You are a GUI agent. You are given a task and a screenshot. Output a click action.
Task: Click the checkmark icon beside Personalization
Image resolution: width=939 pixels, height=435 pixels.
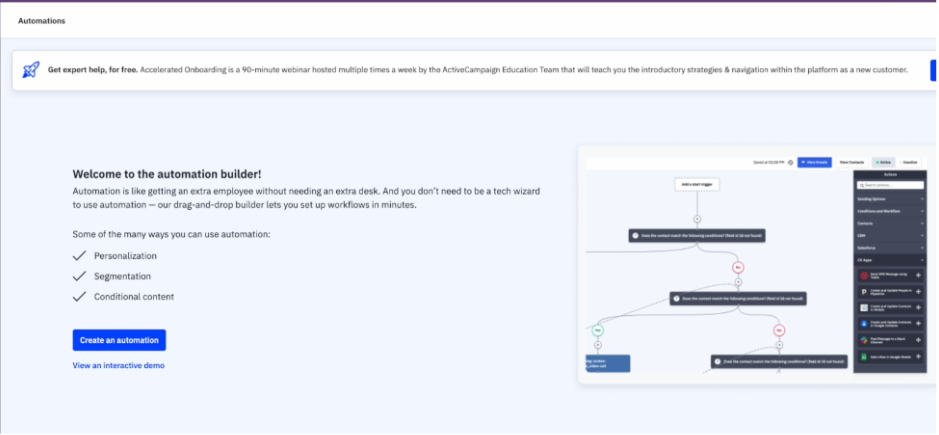tap(80, 256)
